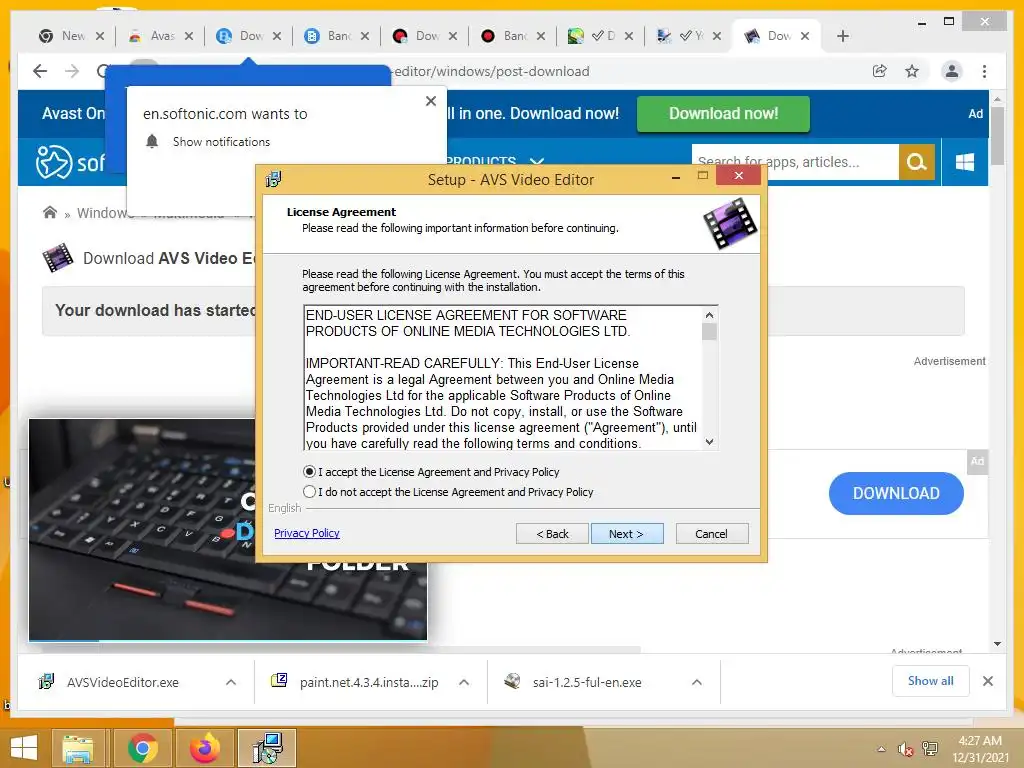The width and height of the screenshot is (1024, 768).
Task: Expand paint.net zip download options
Action: tap(464, 682)
